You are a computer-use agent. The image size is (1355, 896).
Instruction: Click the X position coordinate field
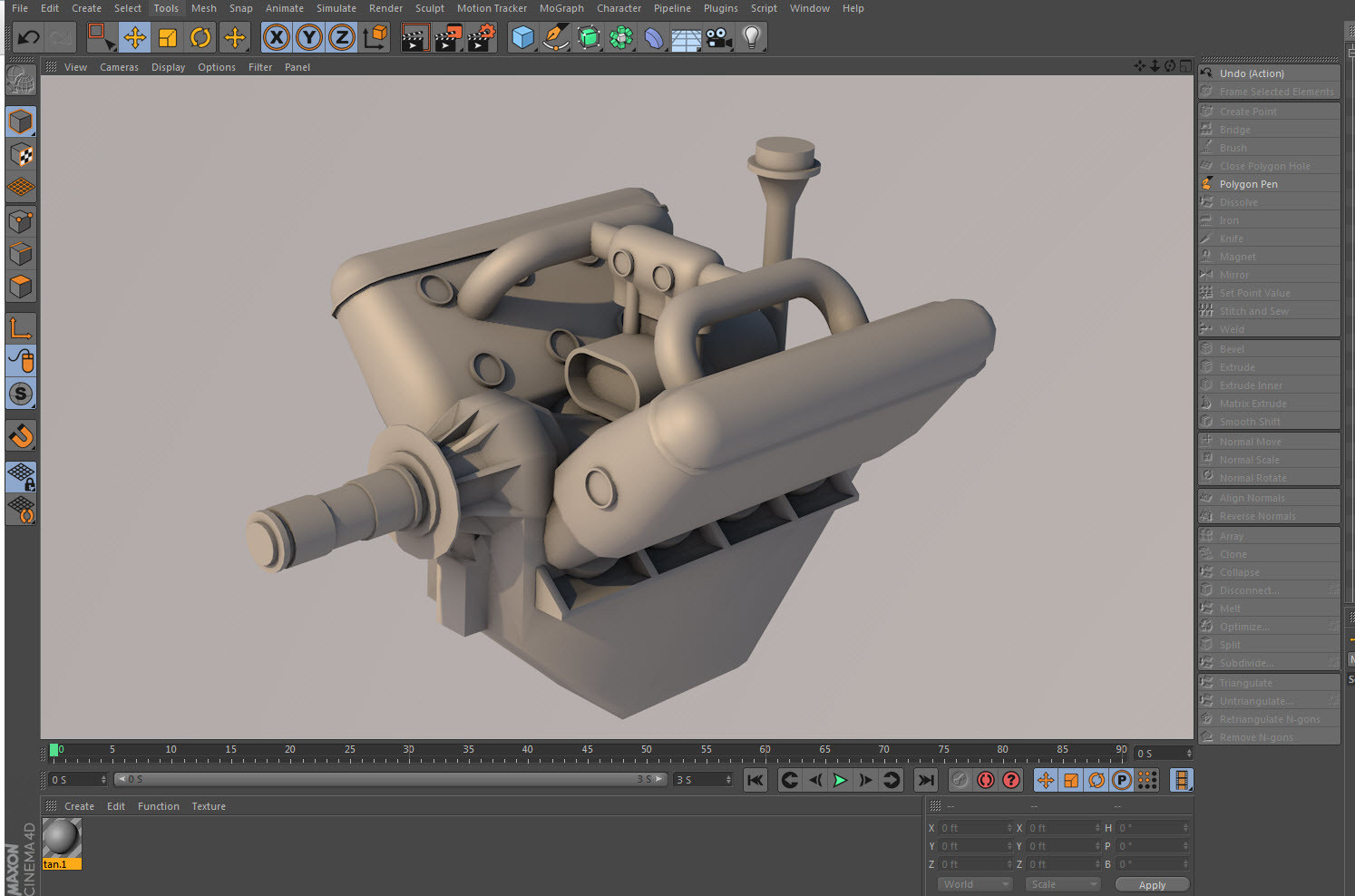(x=975, y=828)
